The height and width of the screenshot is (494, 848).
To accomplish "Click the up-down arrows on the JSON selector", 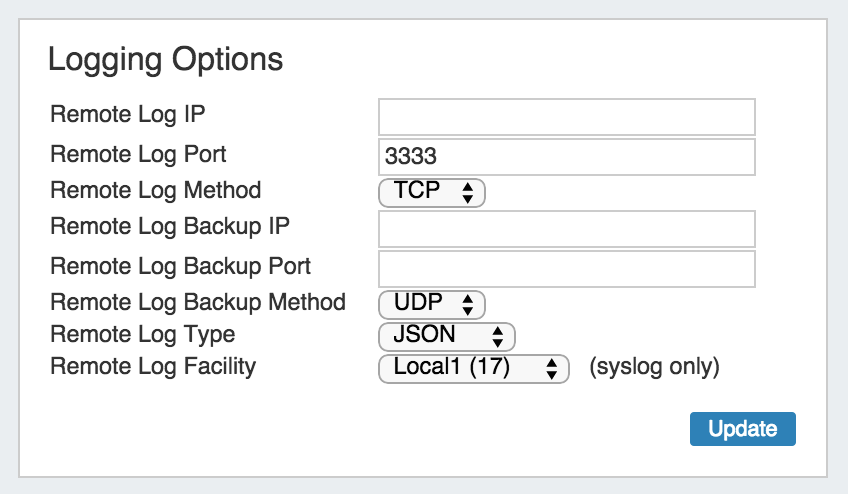I will 498,337.
